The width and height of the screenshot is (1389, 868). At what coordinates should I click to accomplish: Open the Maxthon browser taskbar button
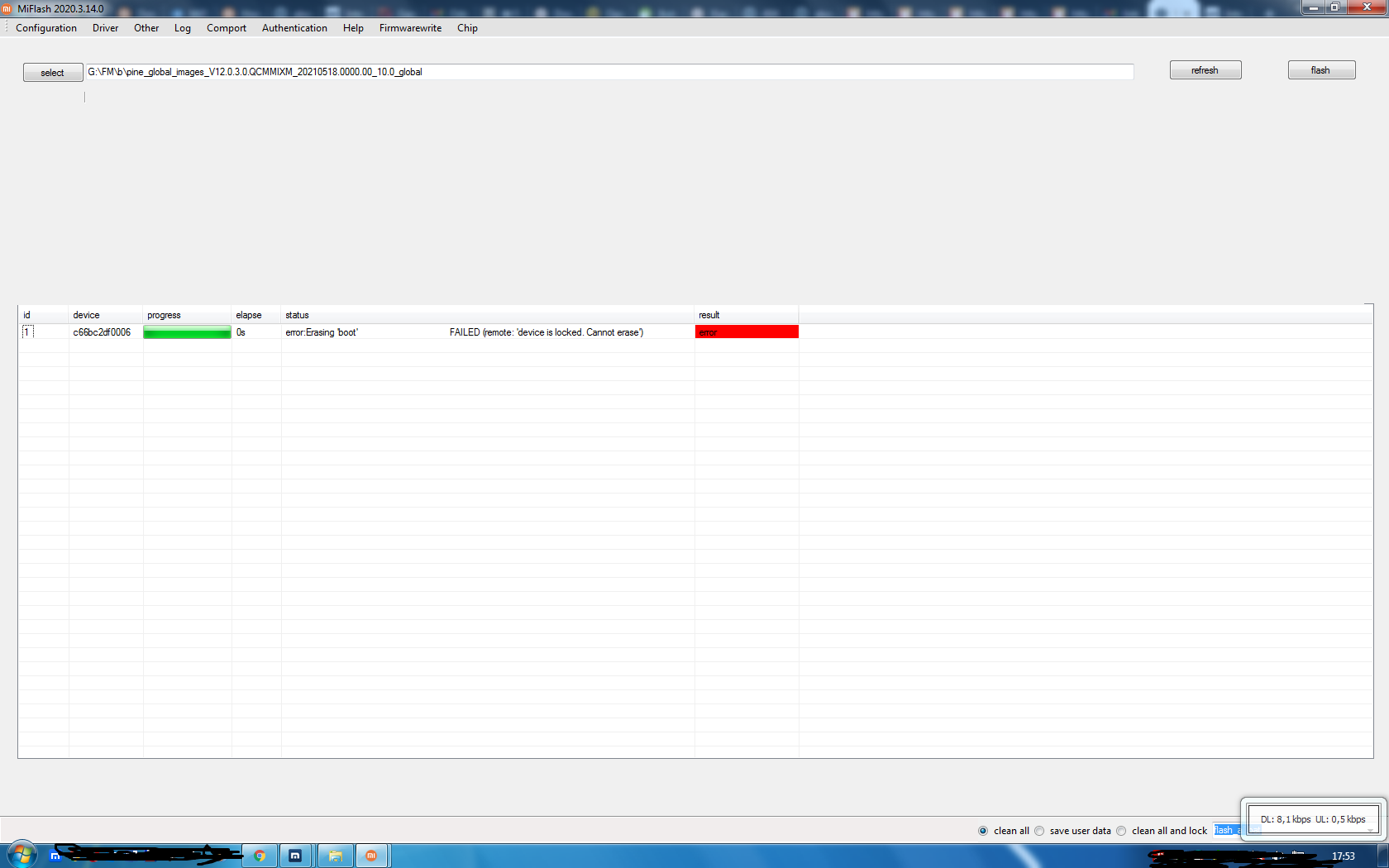click(x=295, y=856)
